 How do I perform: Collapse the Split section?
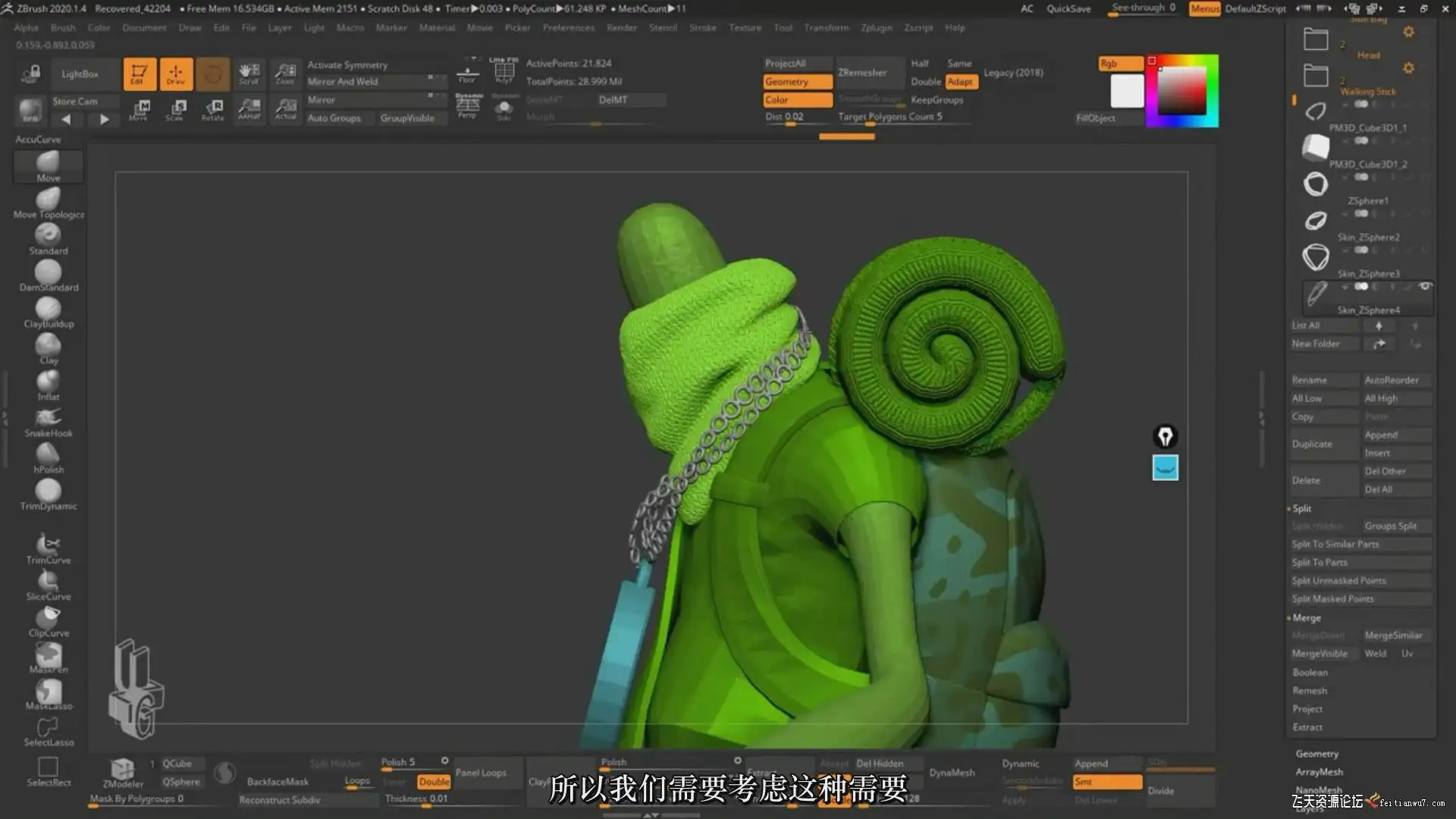pos(1301,509)
